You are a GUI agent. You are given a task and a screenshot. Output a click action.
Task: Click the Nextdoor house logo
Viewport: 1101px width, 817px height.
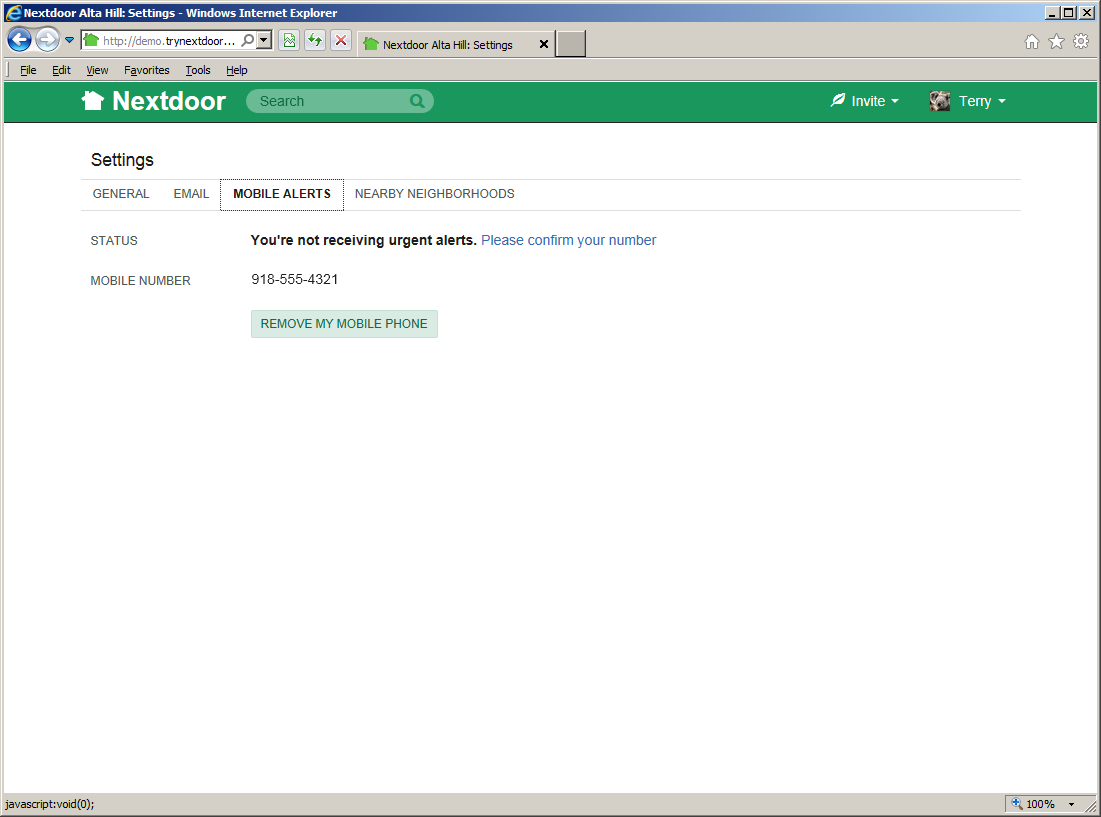(x=93, y=101)
